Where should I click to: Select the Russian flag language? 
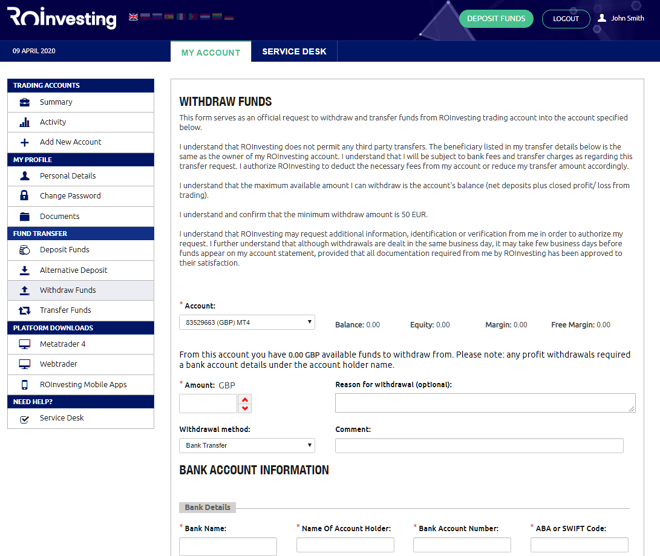pyautogui.click(x=157, y=17)
